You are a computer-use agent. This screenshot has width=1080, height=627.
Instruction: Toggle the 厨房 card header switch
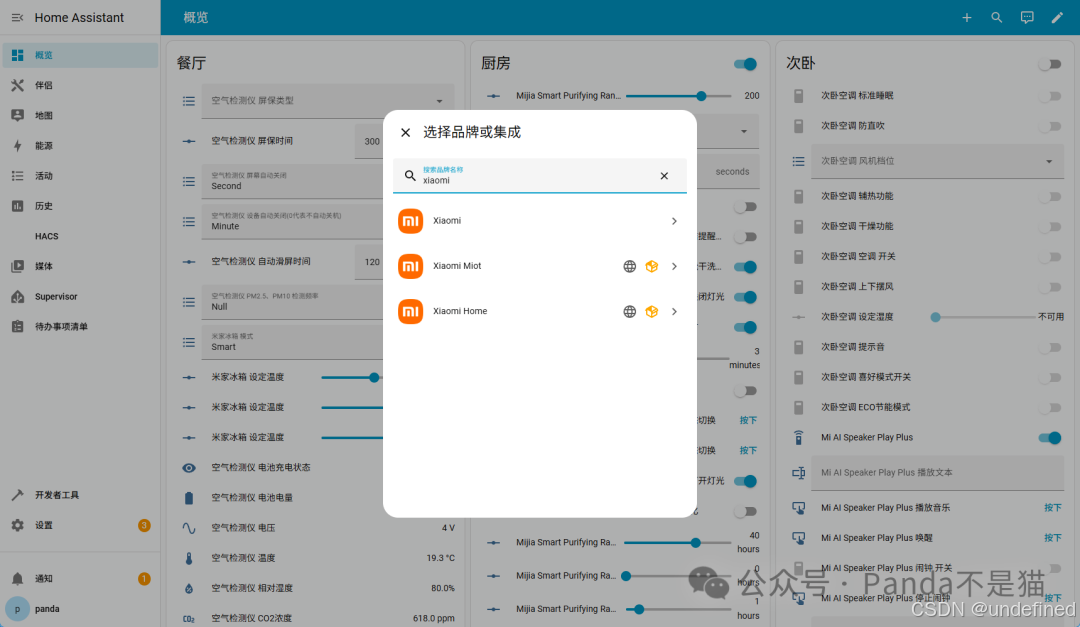coord(745,64)
